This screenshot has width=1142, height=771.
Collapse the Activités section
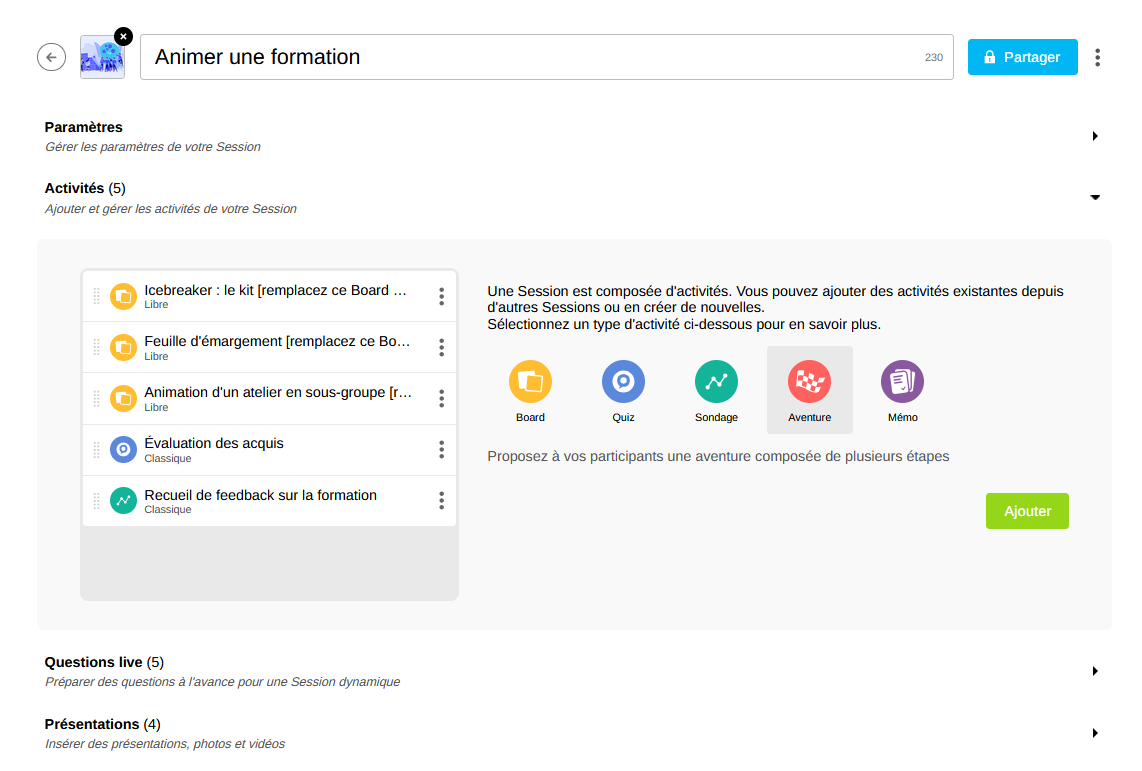click(x=1095, y=198)
